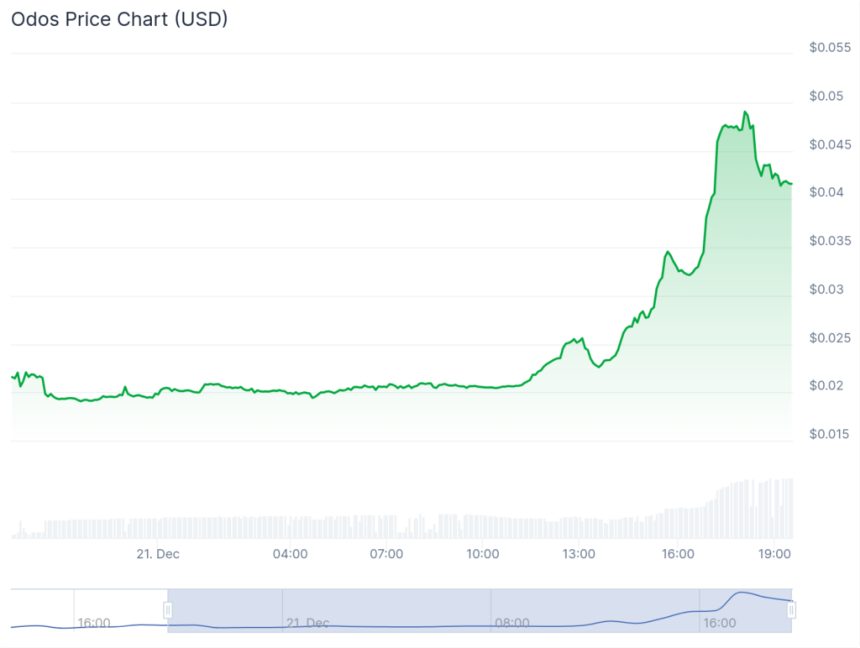The image size is (860, 648).
Task: Click the left range navigator handle
Action: [168, 610]
